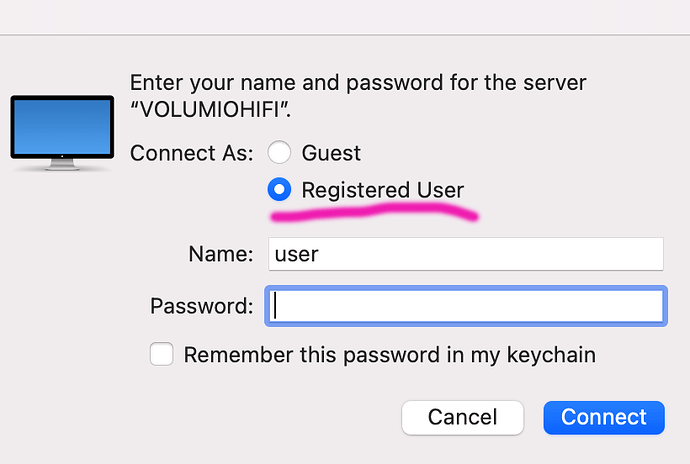Click the "Guest" option text
Image resolution: width=690 pixels, height=464 pixels.
tap(331, 154)
